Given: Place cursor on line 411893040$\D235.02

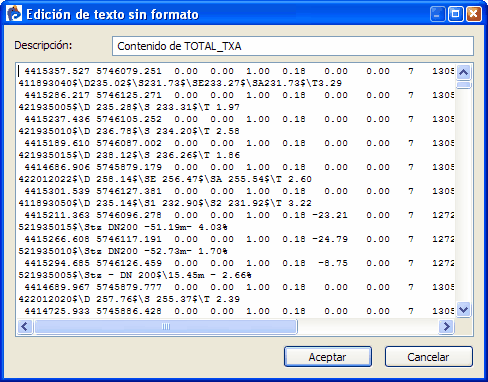Looking at the screenshot, I should pos(180,83).
